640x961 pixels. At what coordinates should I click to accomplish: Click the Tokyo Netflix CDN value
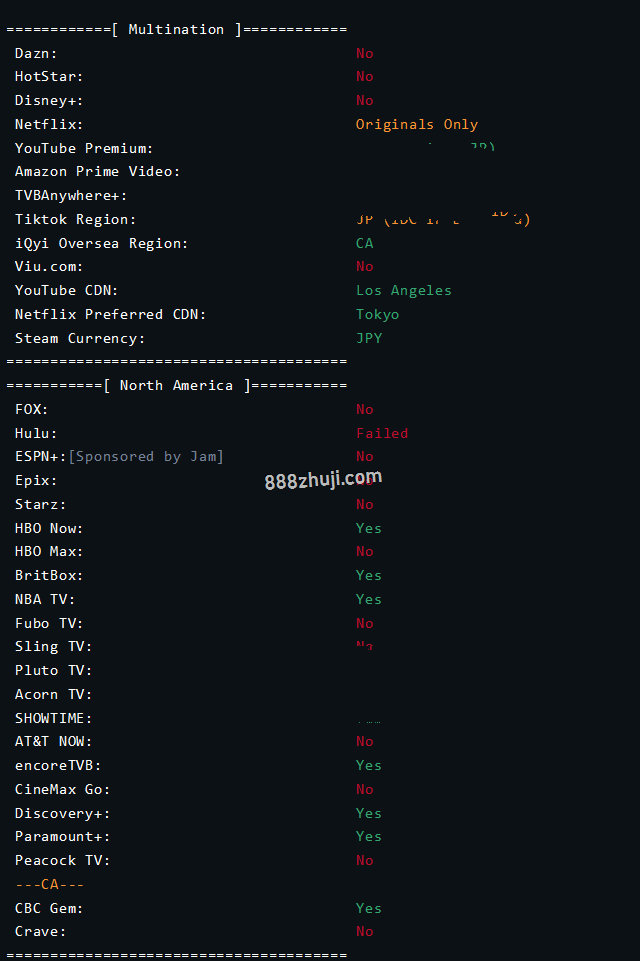coord(378,314)
